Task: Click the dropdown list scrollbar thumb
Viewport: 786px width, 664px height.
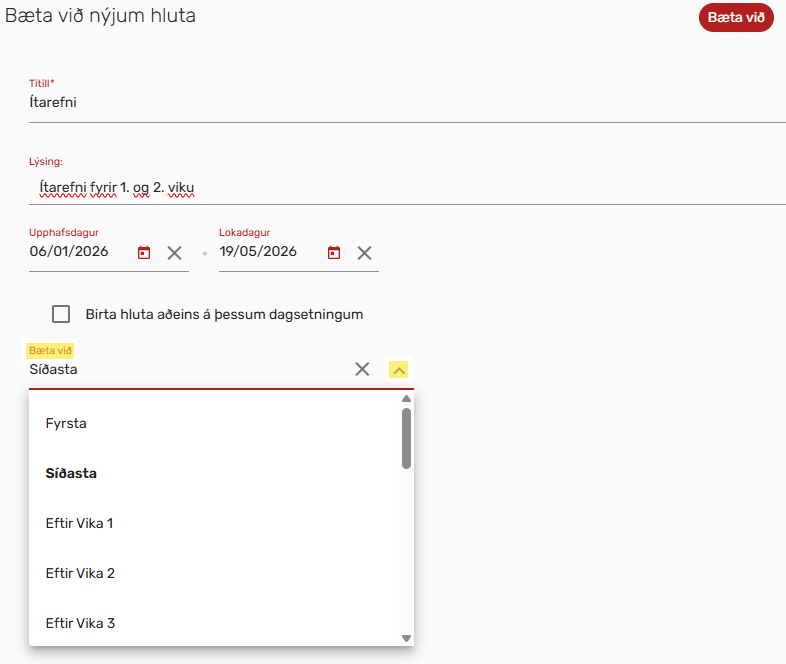Action: pyautogui.click(x=406, y=437)
